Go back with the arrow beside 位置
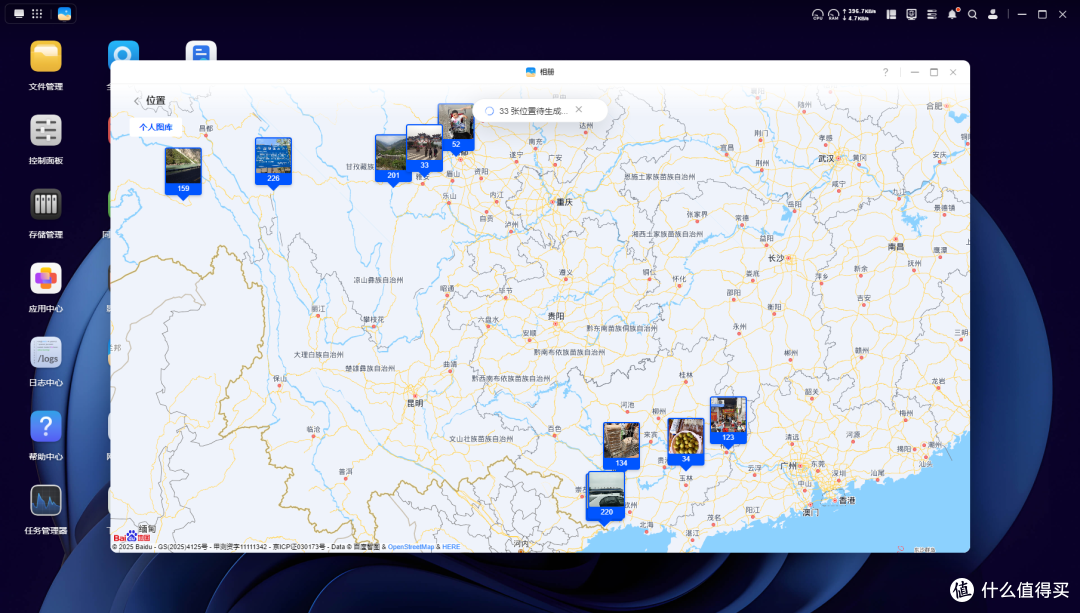This screenshot has height=613, width=1080. tap(136, 101)
